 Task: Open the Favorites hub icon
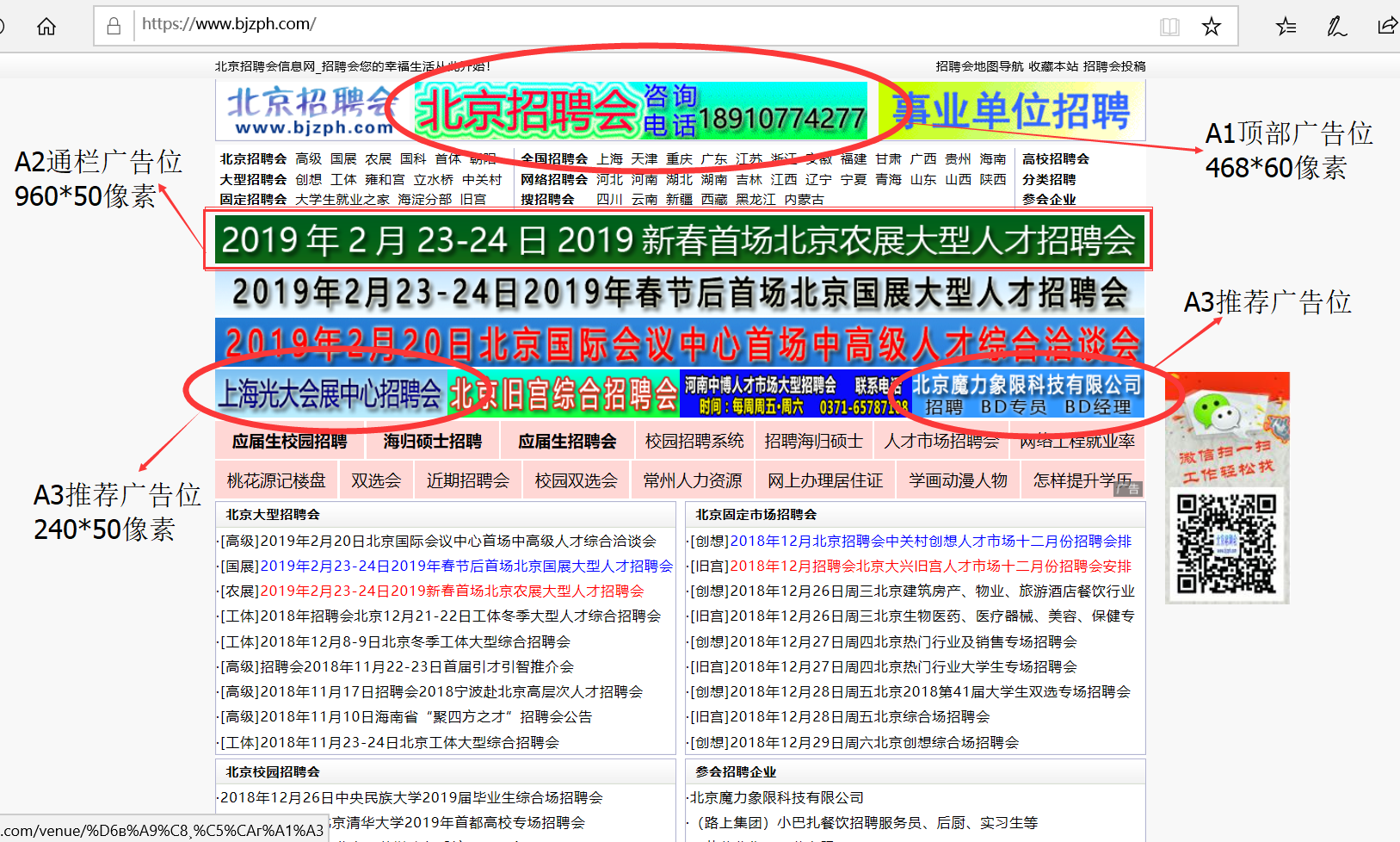click(1286, 27)
